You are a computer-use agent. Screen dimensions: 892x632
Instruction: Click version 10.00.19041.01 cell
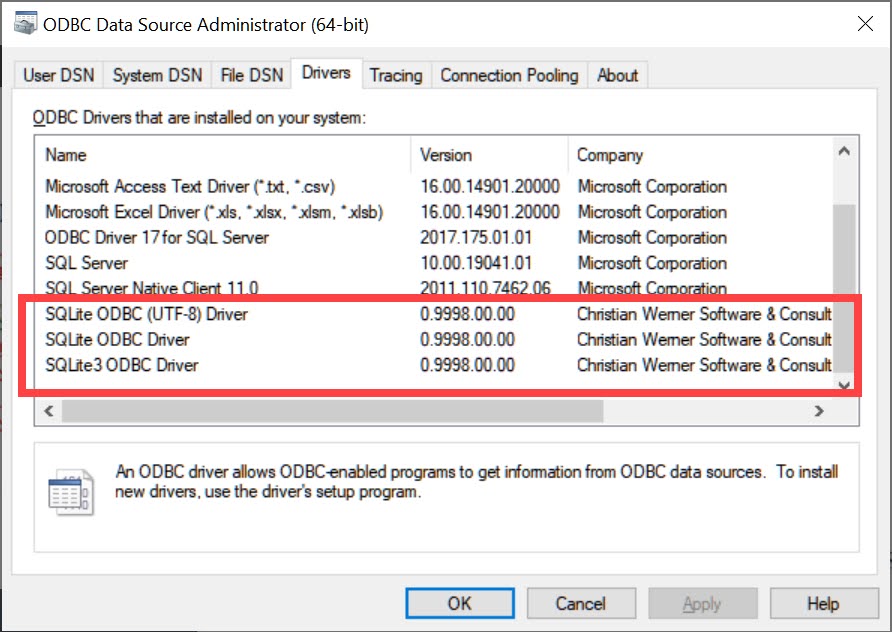click(476, 263)
